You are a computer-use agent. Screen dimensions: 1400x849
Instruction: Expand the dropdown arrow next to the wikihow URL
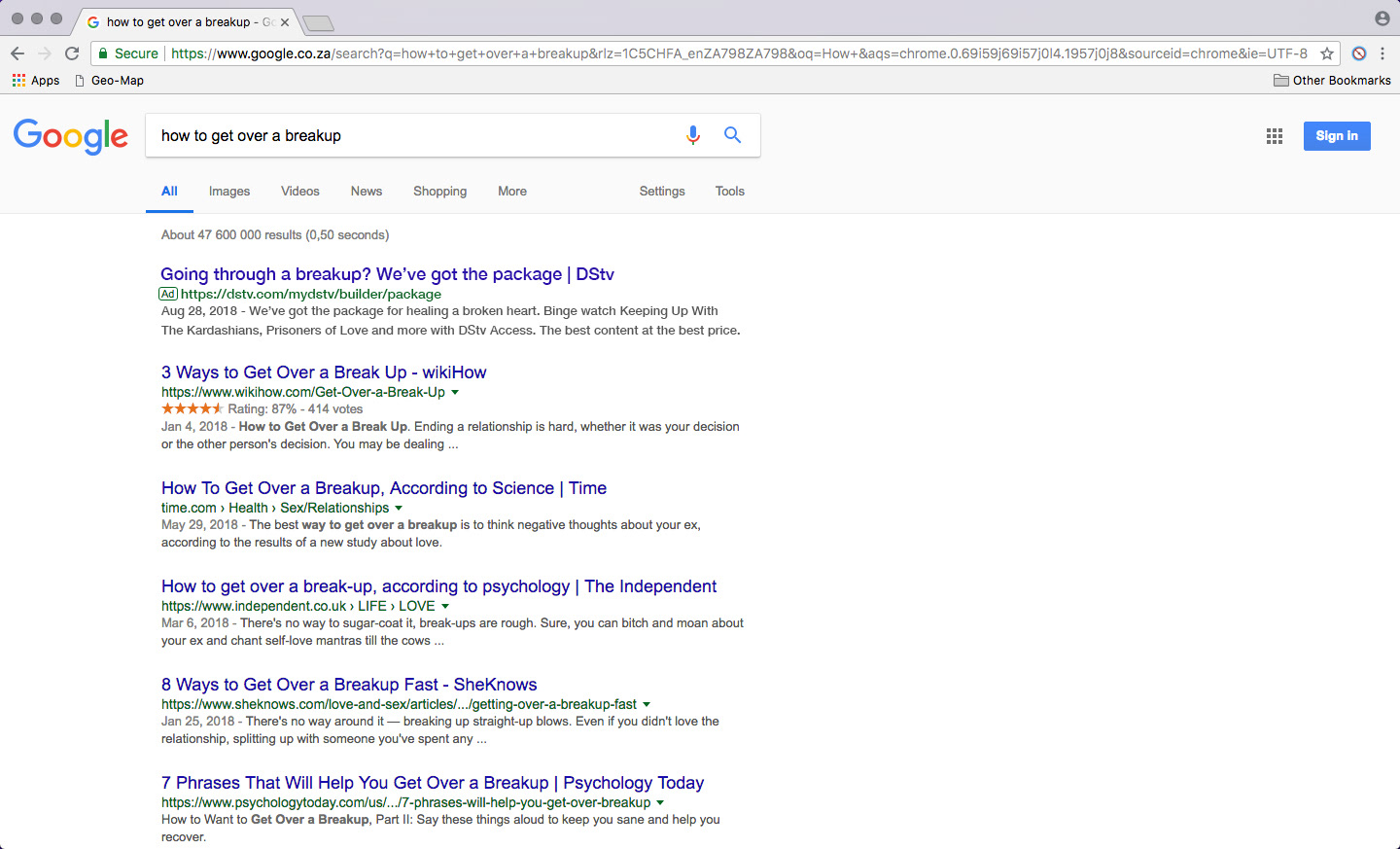tap(455, 393)
